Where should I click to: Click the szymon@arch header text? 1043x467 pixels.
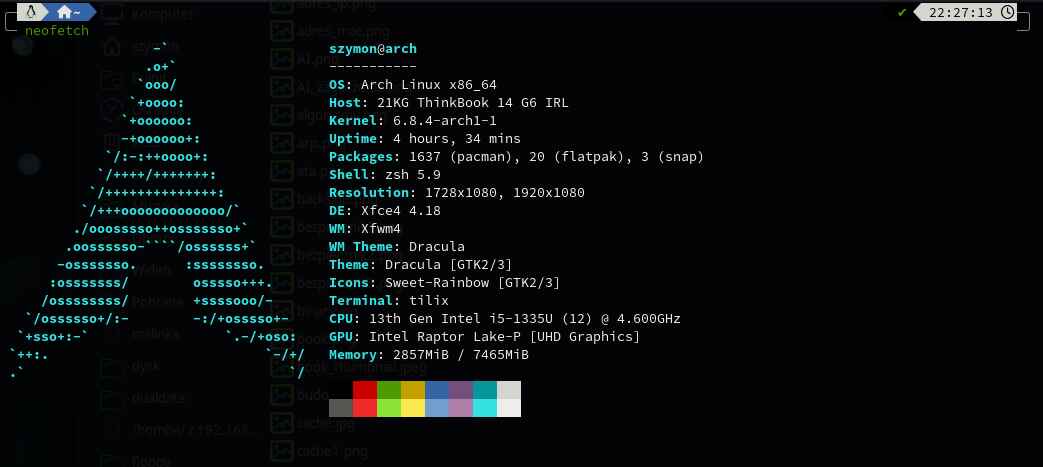[x=372, y=49]
